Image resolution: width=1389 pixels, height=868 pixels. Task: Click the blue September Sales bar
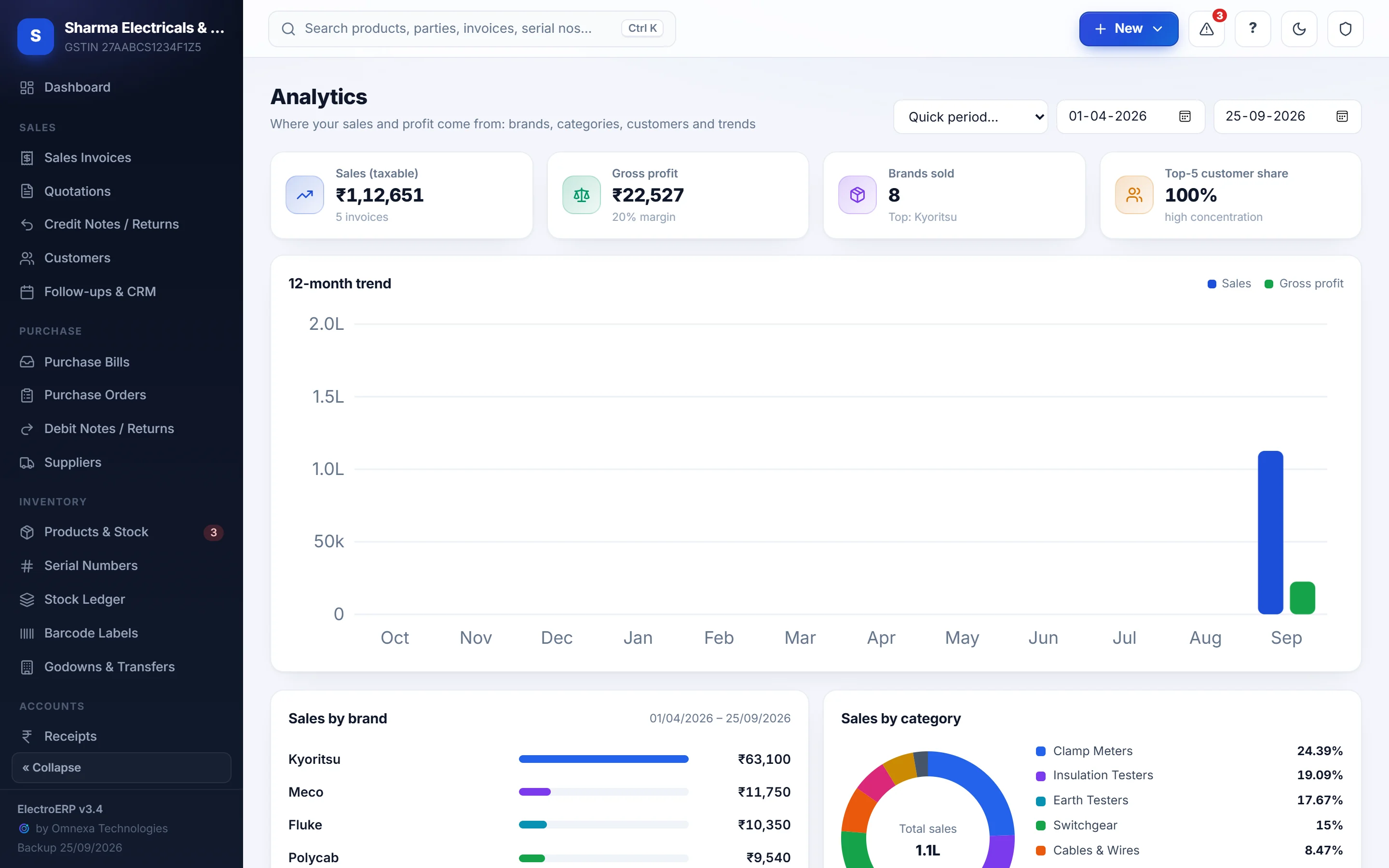pos(1270,533)
